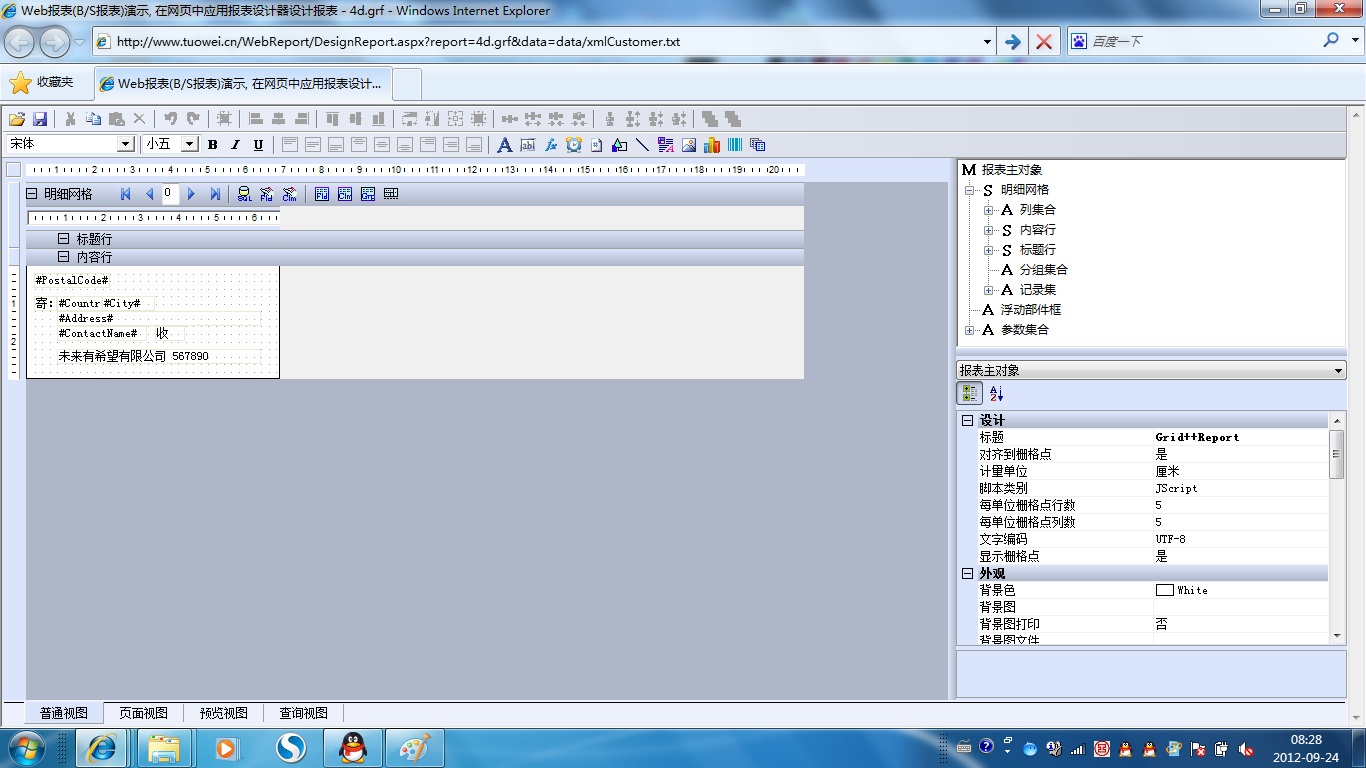
Task: Toggle italic text formatting
Action: point(236,145)
